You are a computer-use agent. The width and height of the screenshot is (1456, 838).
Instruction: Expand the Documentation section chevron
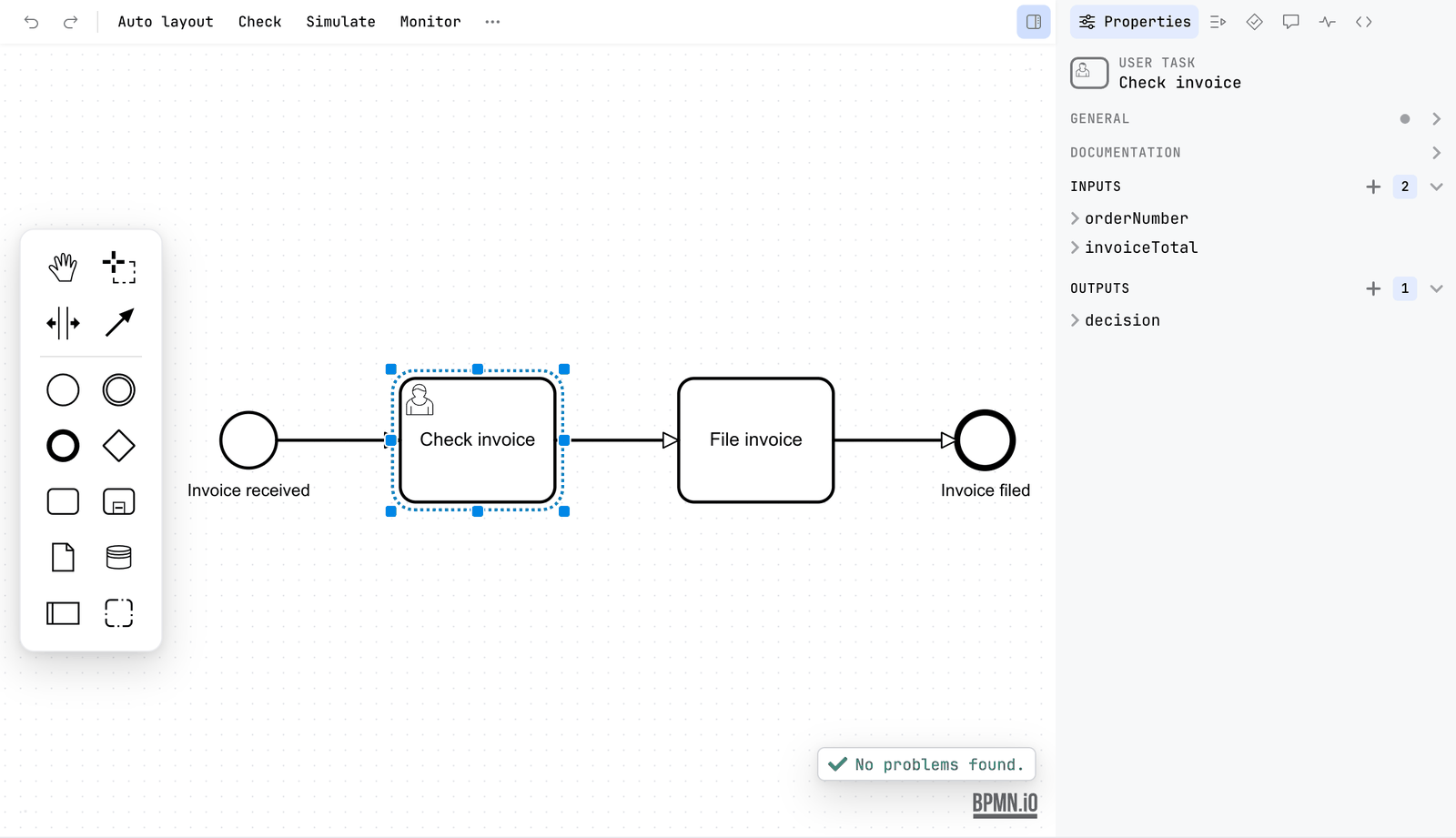pyautogui.click(x=1437, y=153)
